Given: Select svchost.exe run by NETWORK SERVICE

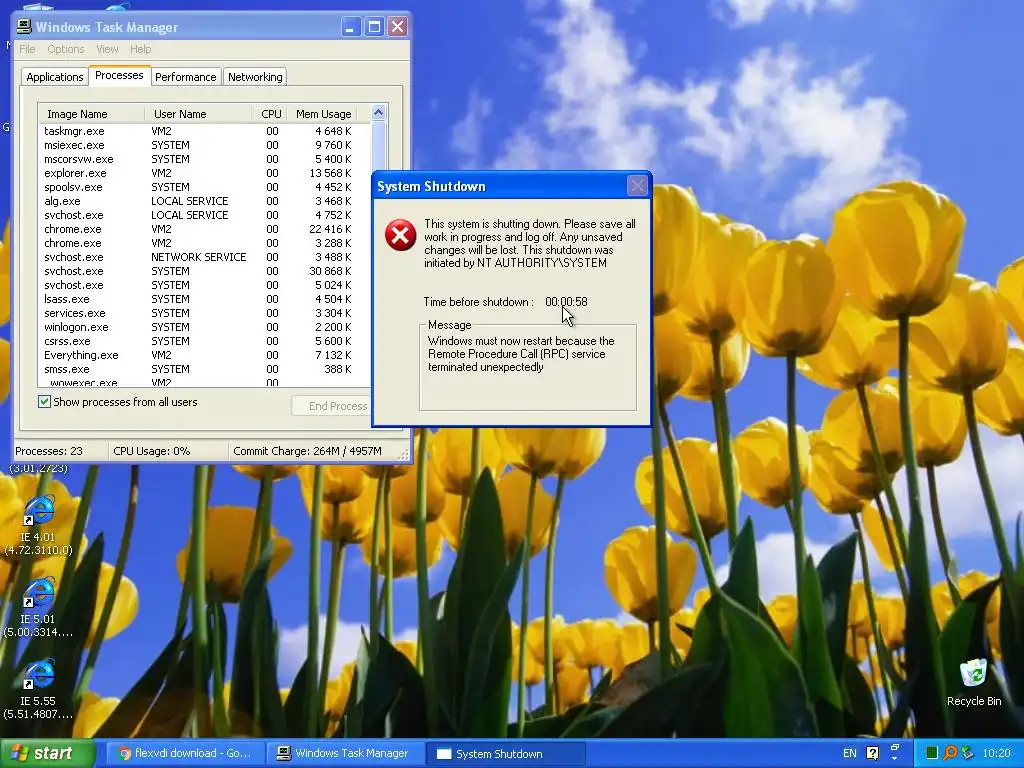Looking at the screenshot, I should click(204, 257).
